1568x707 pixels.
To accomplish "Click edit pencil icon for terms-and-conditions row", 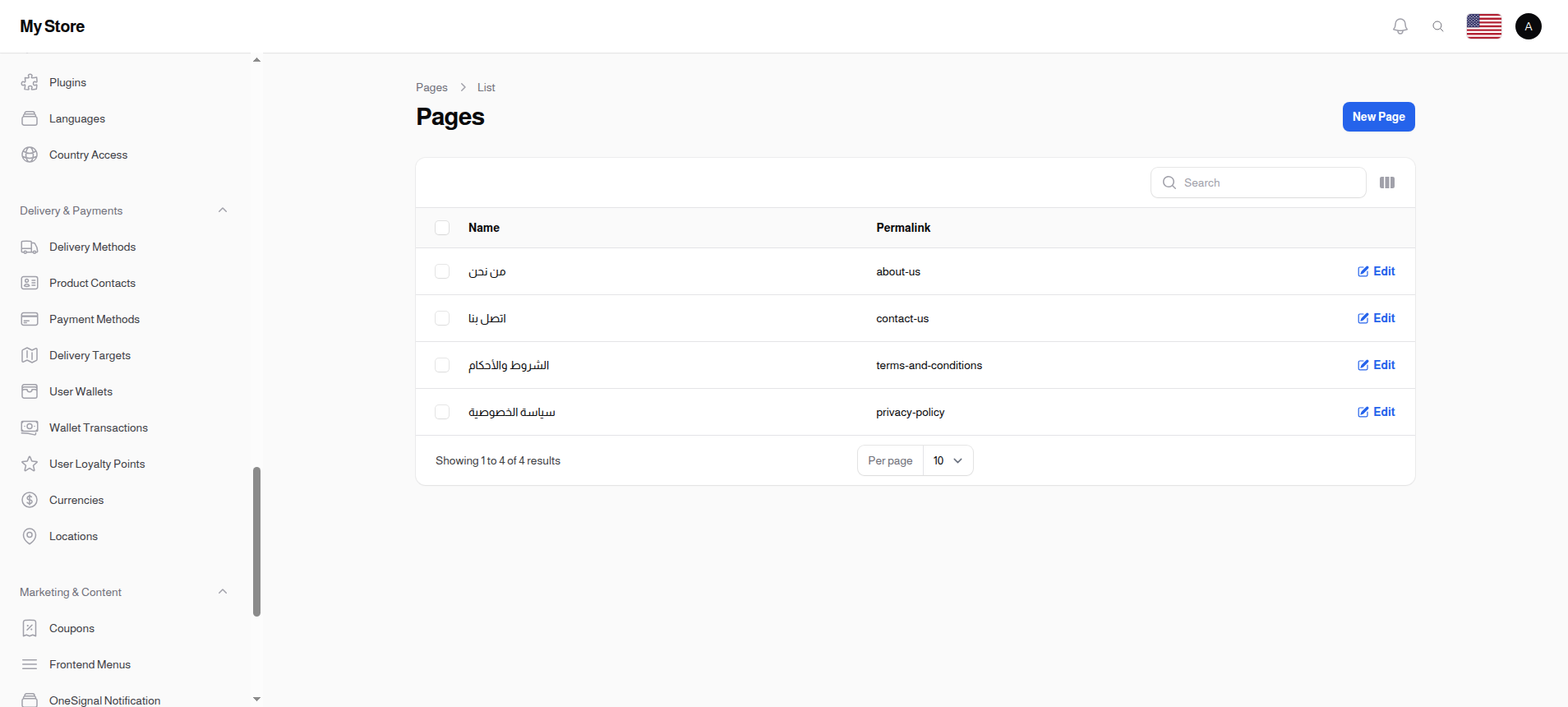I will (x=1363, y=365).
